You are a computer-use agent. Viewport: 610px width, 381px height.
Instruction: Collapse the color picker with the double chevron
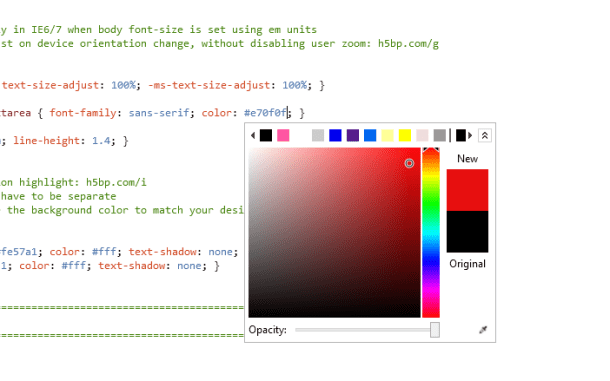coord(484,135)
